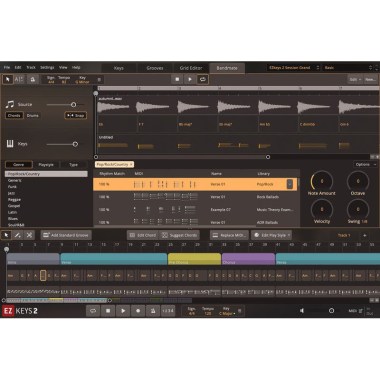Image resolution: width=380 pixels, height=380 pixels.
Task: Click the Bandmate play button
Action: point(190,79)
